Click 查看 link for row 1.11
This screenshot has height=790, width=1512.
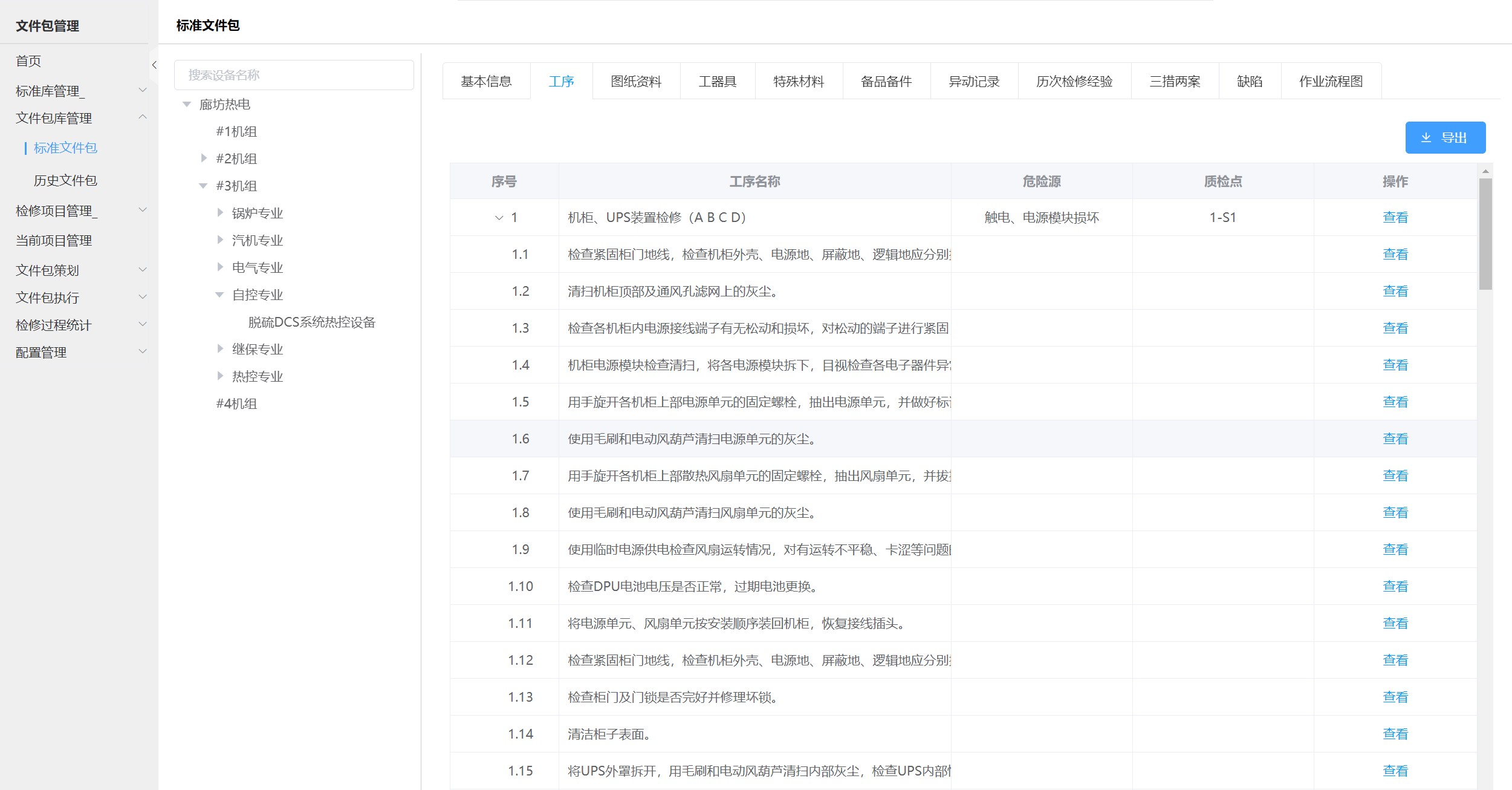[1395, 623]
